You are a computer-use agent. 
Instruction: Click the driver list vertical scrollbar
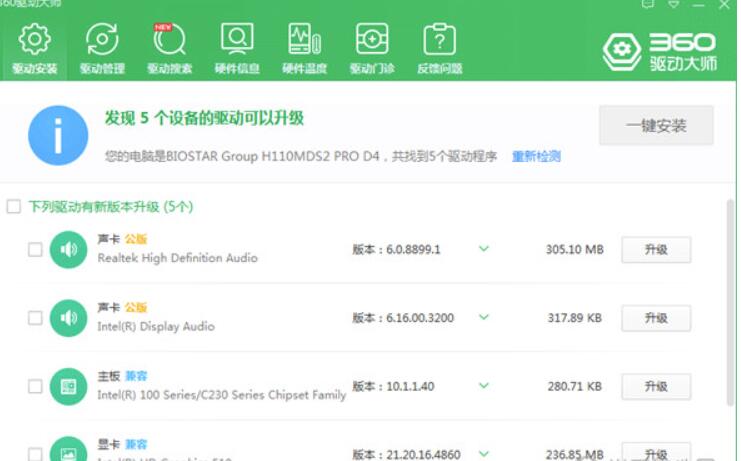tap(730, 302)
